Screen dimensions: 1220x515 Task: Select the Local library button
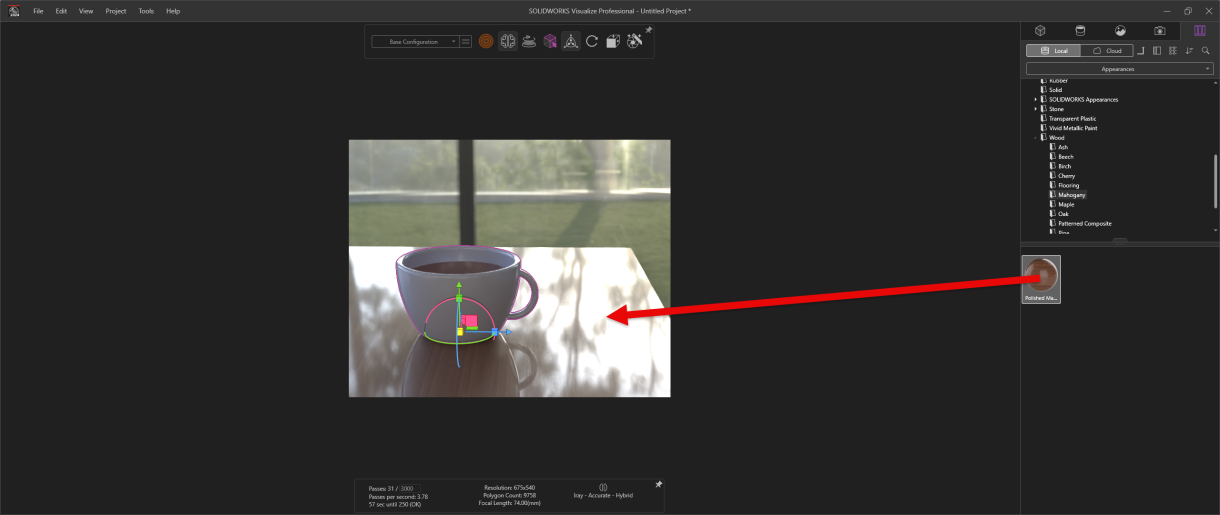(1054, 50)
